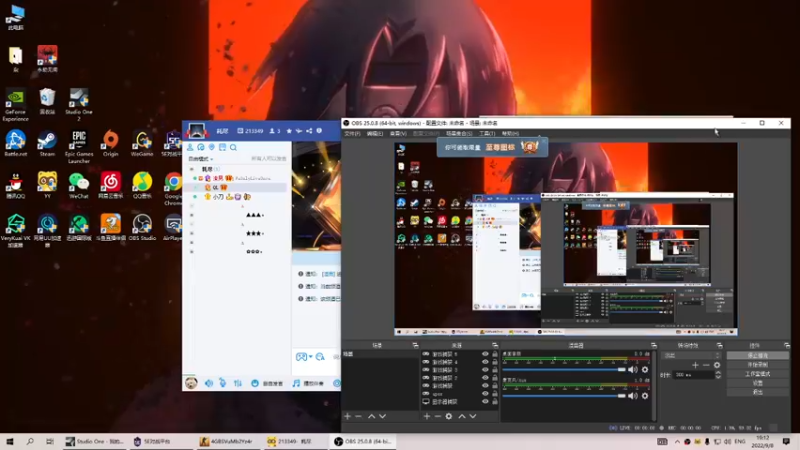
Task: Click the info icon in YY header
Action: click(x=319, y=131)
